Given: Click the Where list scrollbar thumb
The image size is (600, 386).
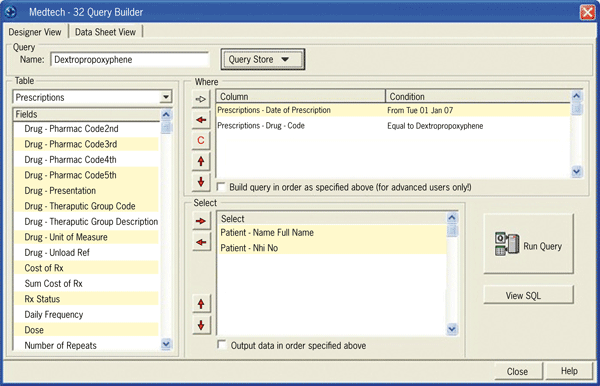Looking at the screenshot, I should tap(577, 108).
